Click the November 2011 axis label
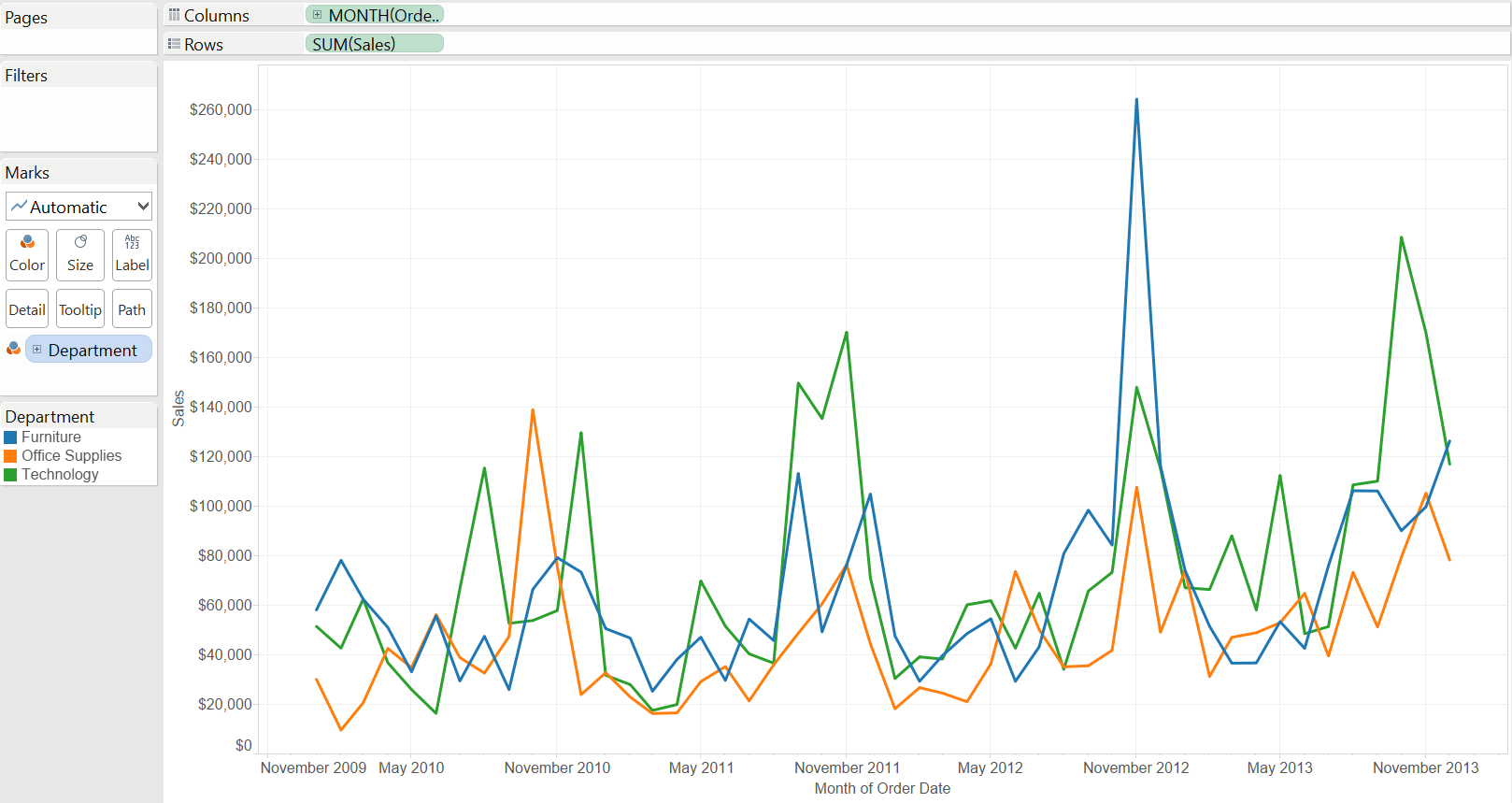The image size is (1512, 803). (x=847, y=768)
